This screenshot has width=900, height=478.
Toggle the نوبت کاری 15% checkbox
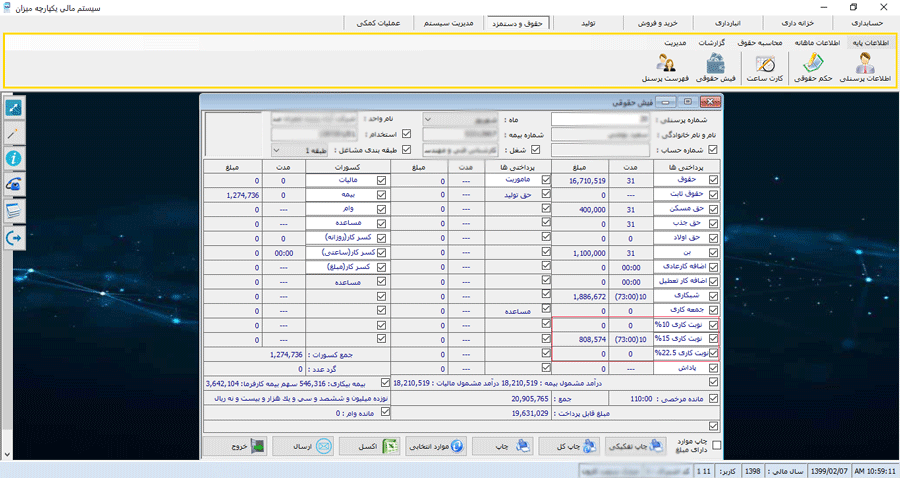pyautogui.click(x=713, y=339)
